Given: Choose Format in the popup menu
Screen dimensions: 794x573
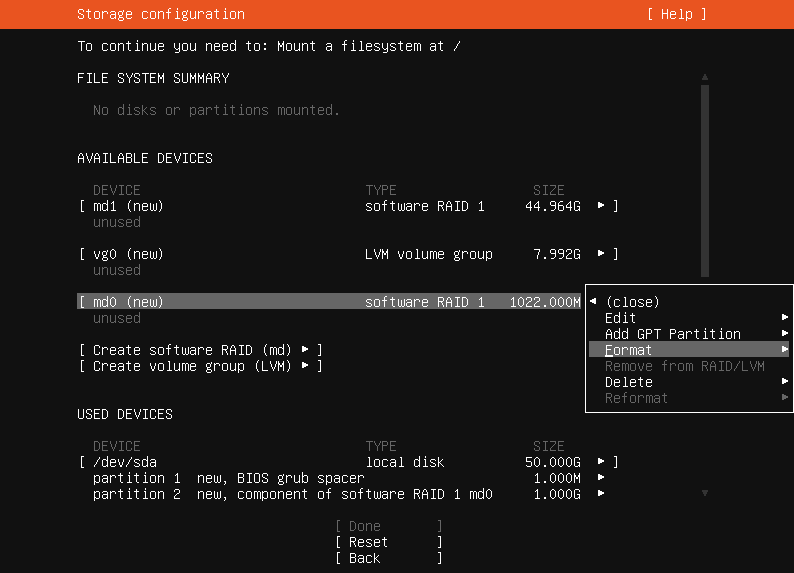Looking at the screenshot, I should [x=689, y=350].
